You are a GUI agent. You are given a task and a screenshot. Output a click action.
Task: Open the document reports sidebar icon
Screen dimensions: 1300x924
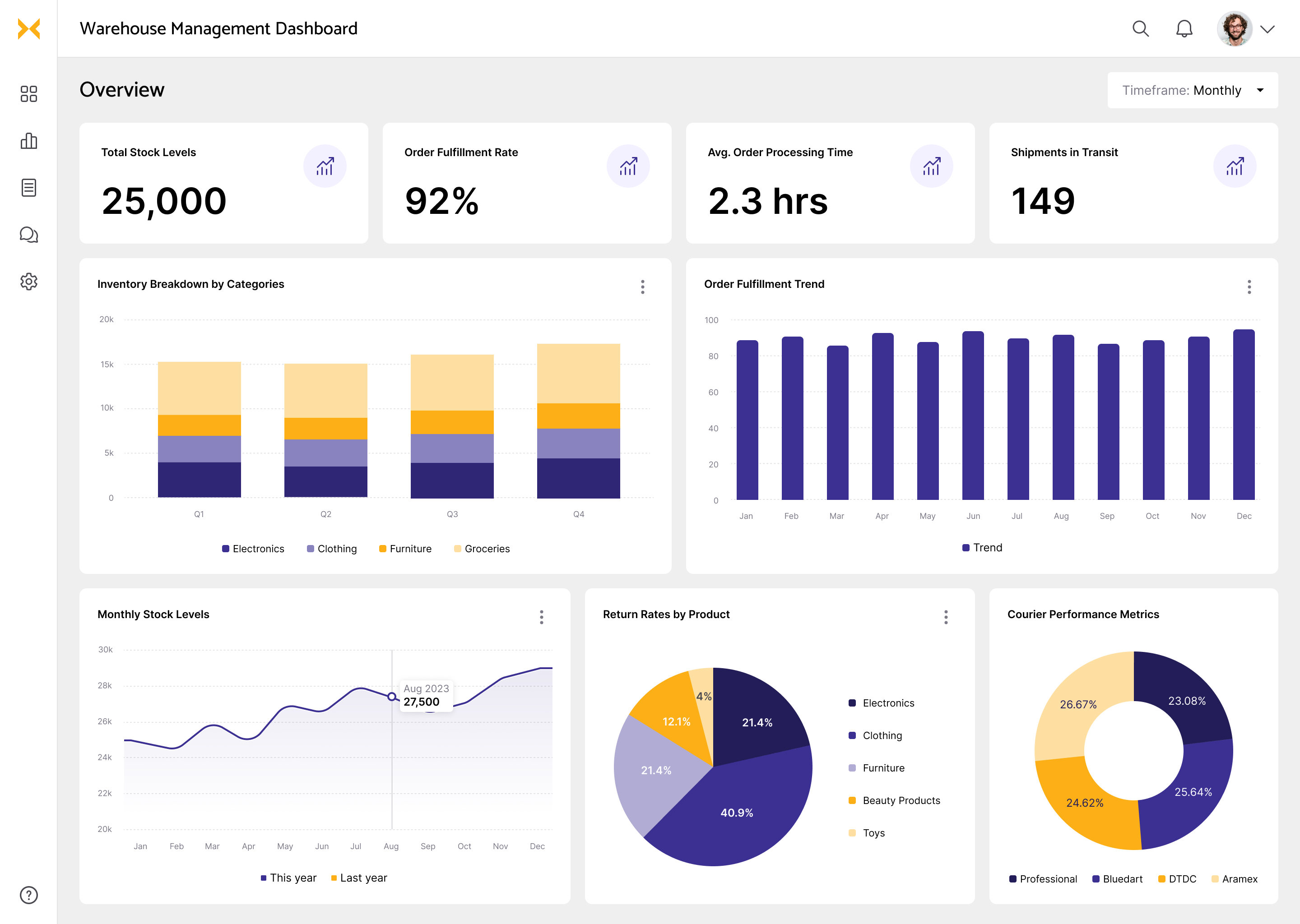[x=28, y=188]
